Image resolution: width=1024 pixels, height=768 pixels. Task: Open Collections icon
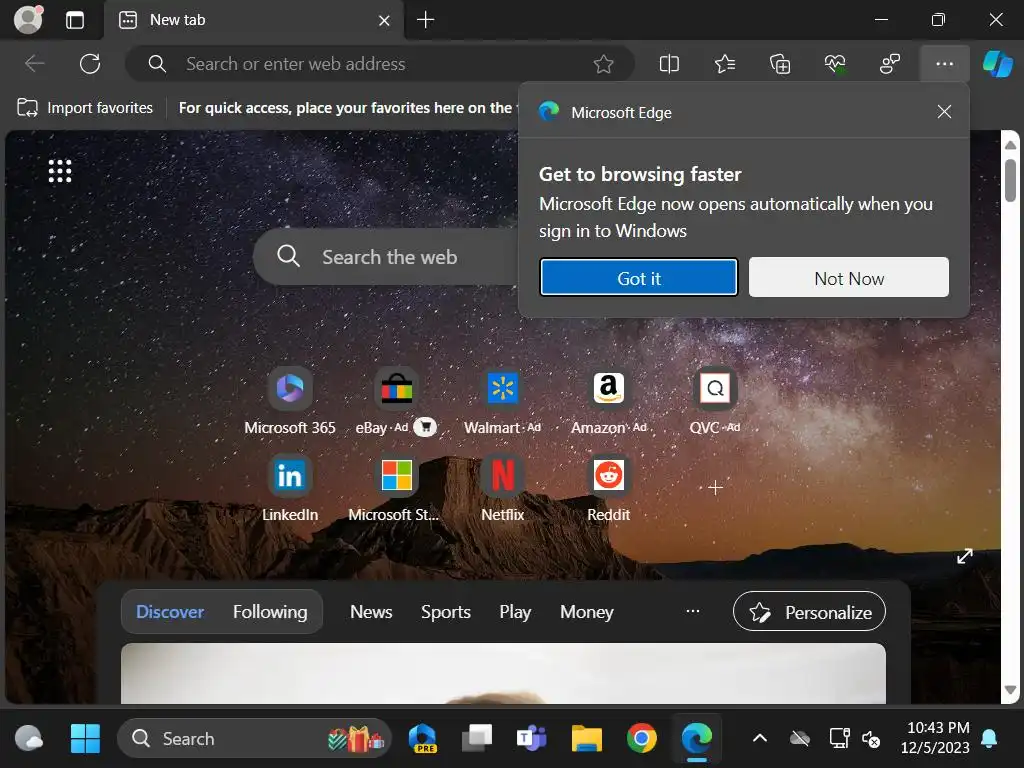780,64
